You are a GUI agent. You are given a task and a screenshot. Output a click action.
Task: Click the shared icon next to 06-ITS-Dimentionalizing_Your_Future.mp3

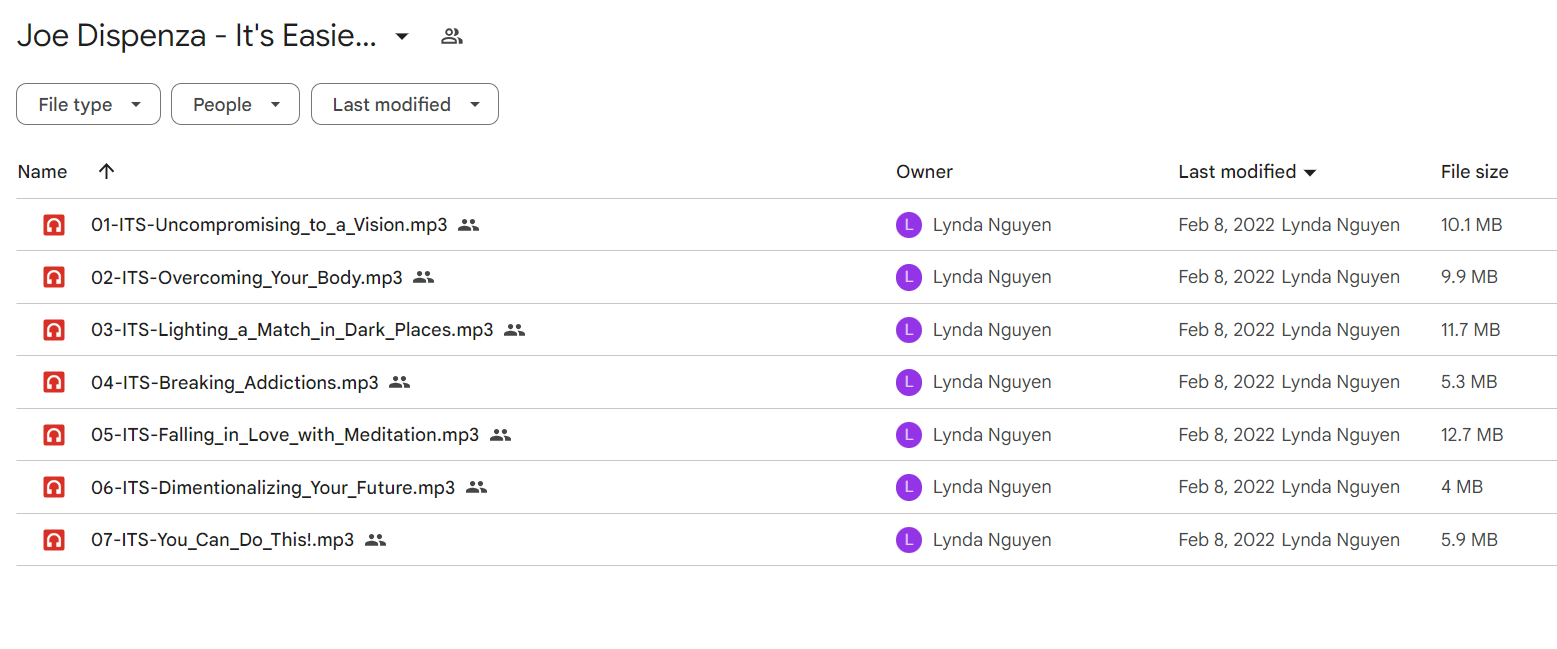pyautogui.click(x=477, y=487)
